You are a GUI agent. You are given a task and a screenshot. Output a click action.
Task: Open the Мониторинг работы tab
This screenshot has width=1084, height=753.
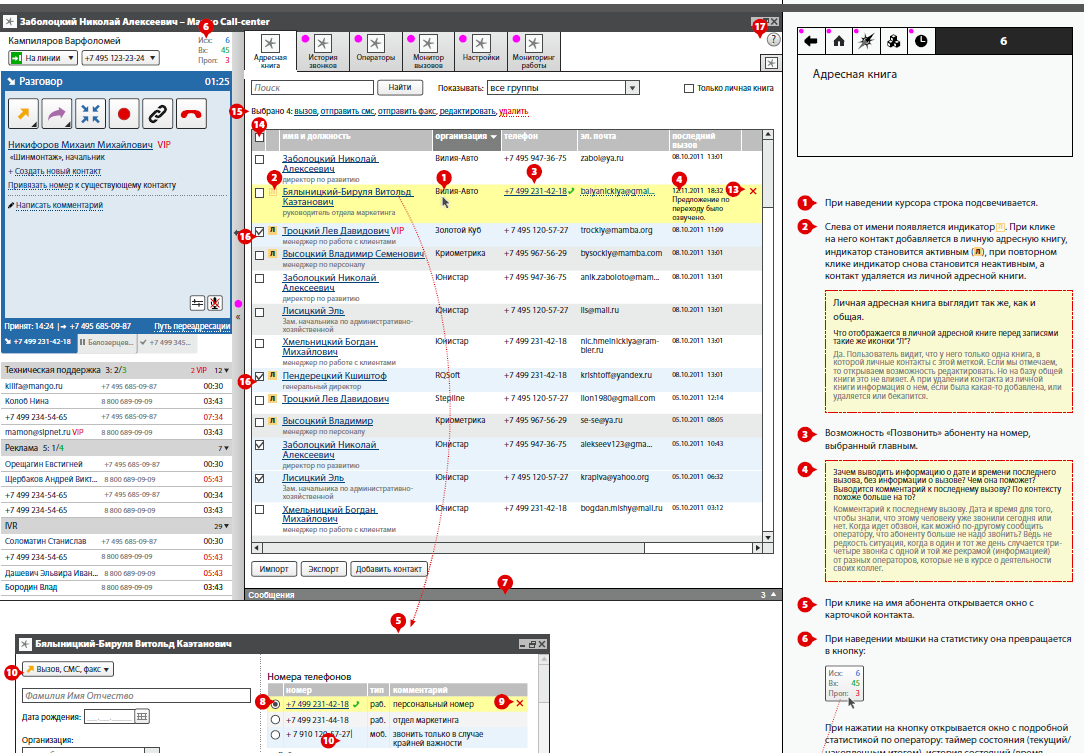tap(534, 51)
